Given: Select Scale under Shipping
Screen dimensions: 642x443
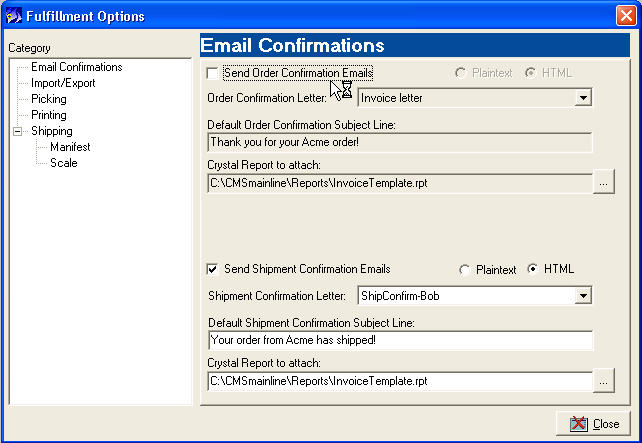Looking at the screenshot, I should 63,163.
